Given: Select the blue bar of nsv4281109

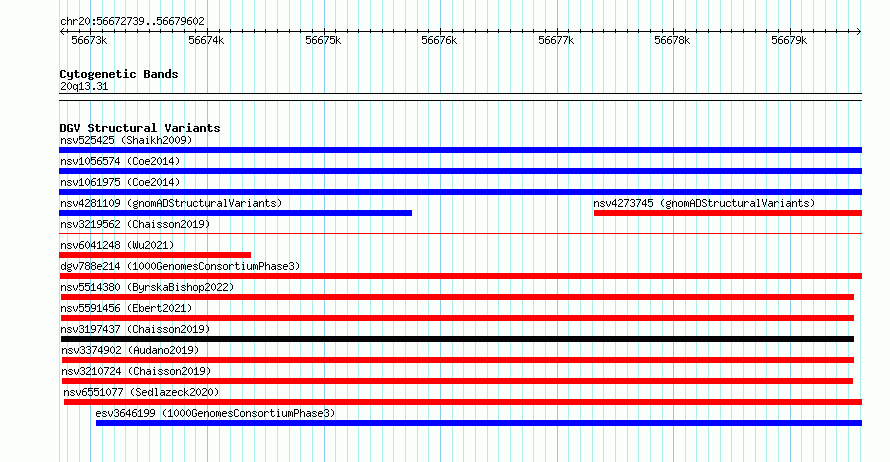Looking at the screenshot, I should click(x=236, y=213).
